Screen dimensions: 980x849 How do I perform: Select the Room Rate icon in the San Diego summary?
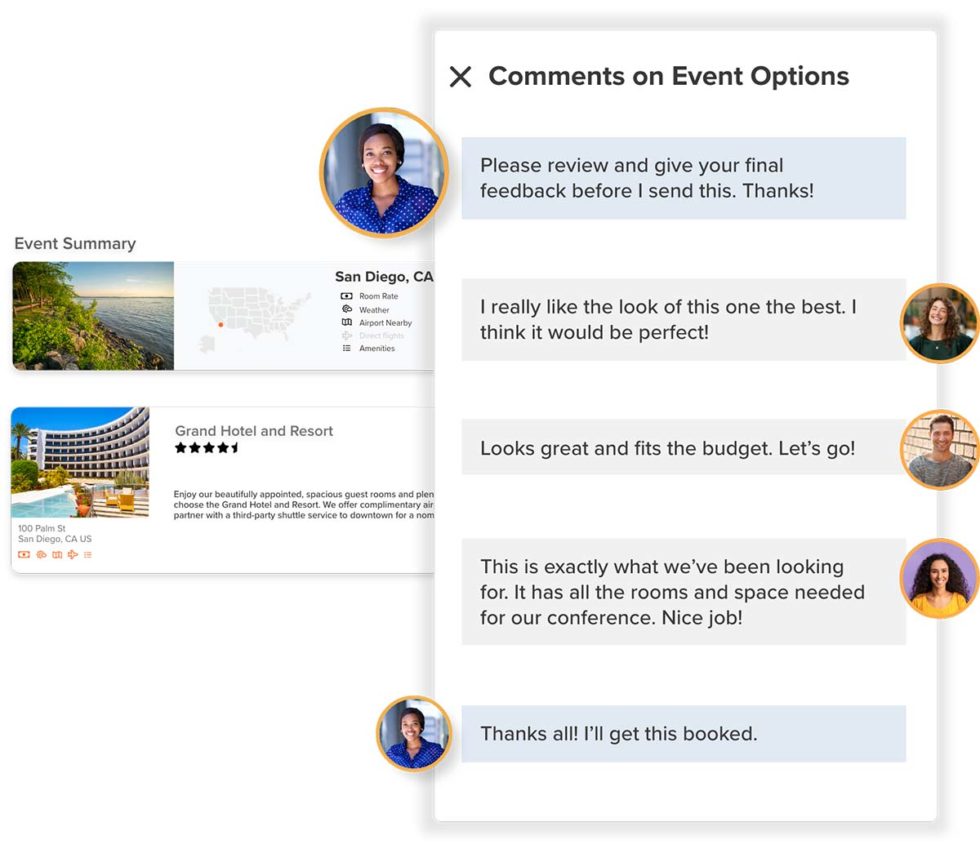tap(347, 296)
